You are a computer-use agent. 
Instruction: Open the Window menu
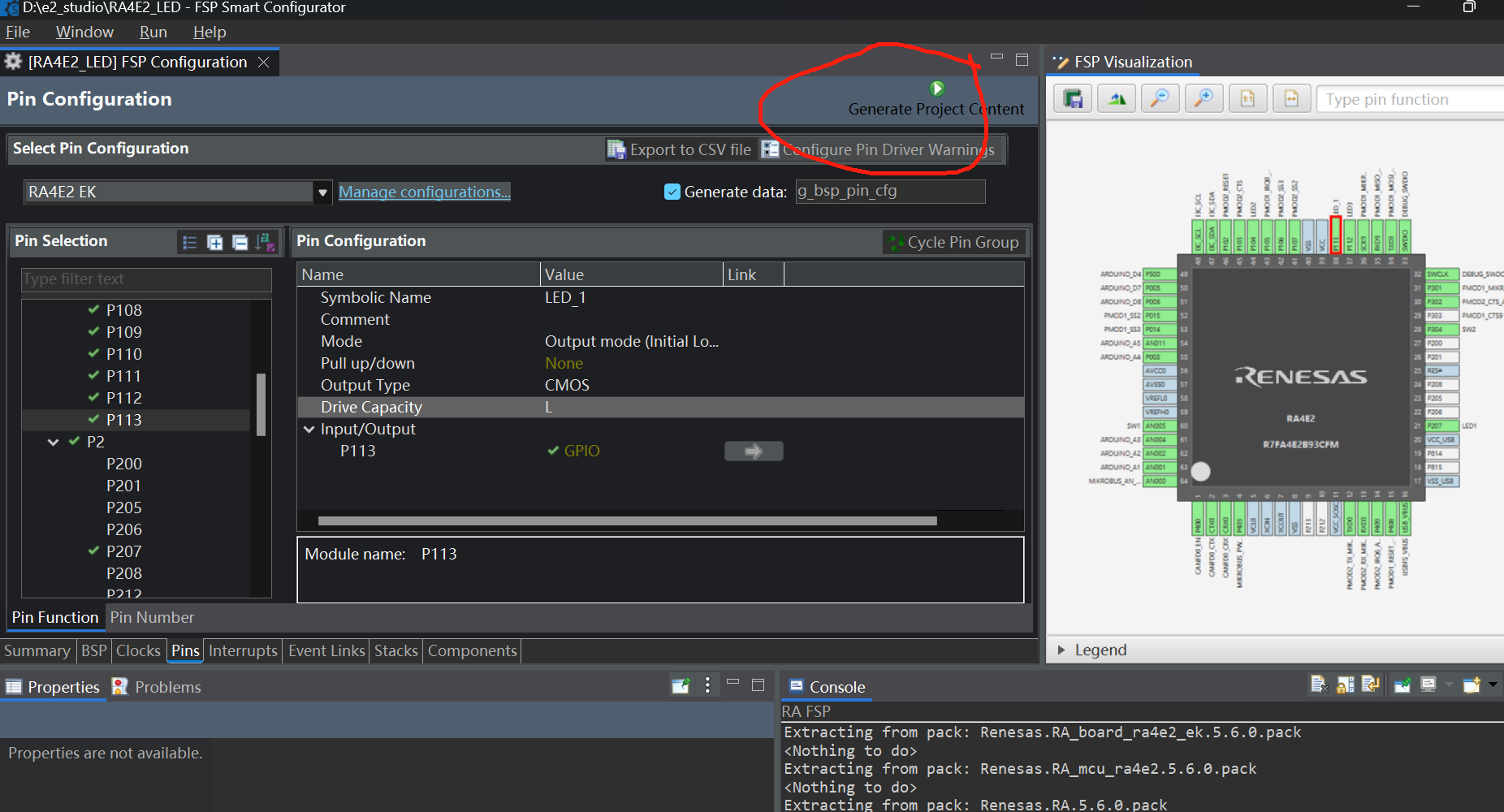(x=84, y=32)
